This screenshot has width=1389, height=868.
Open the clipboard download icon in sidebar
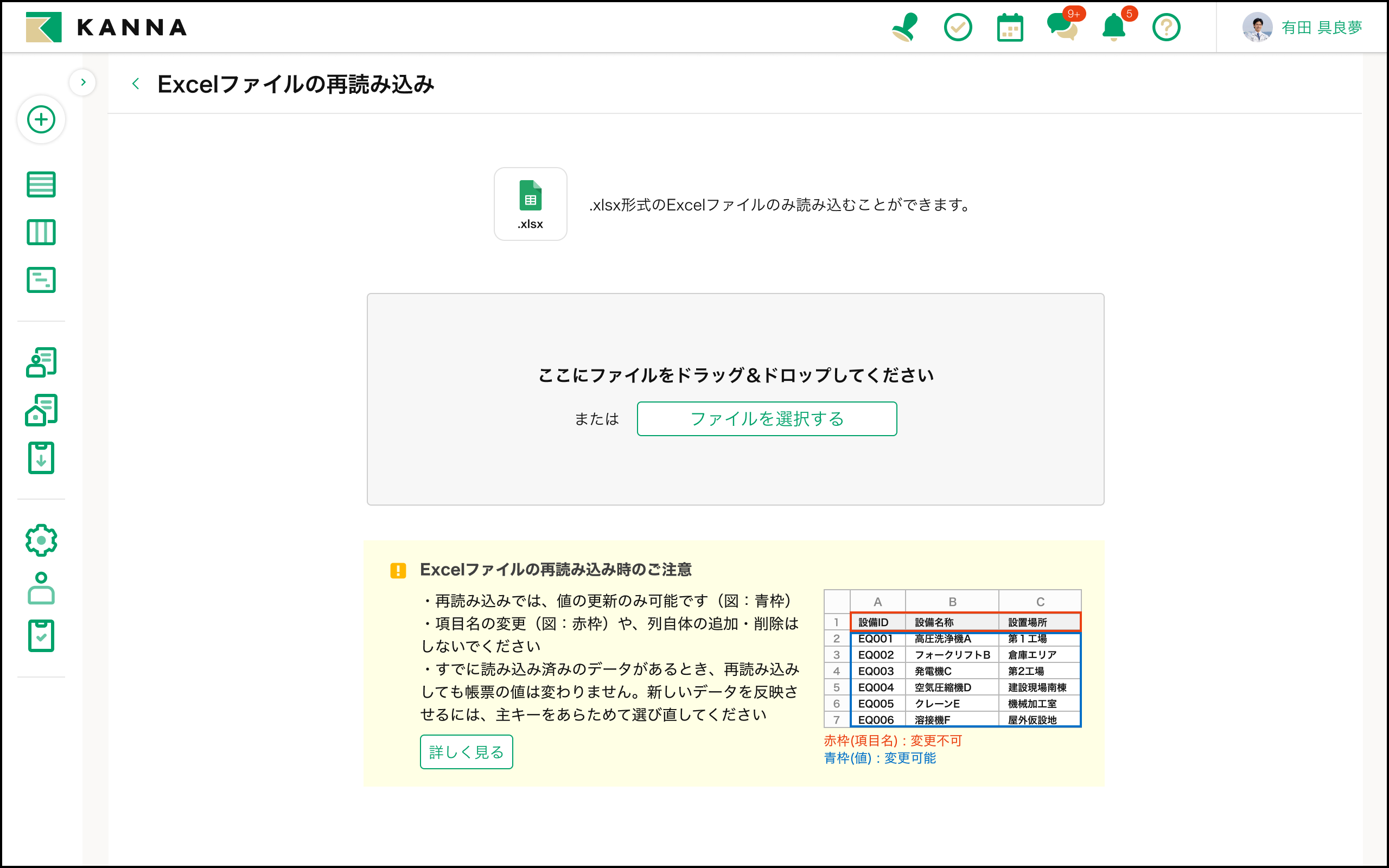pos(41,457)
